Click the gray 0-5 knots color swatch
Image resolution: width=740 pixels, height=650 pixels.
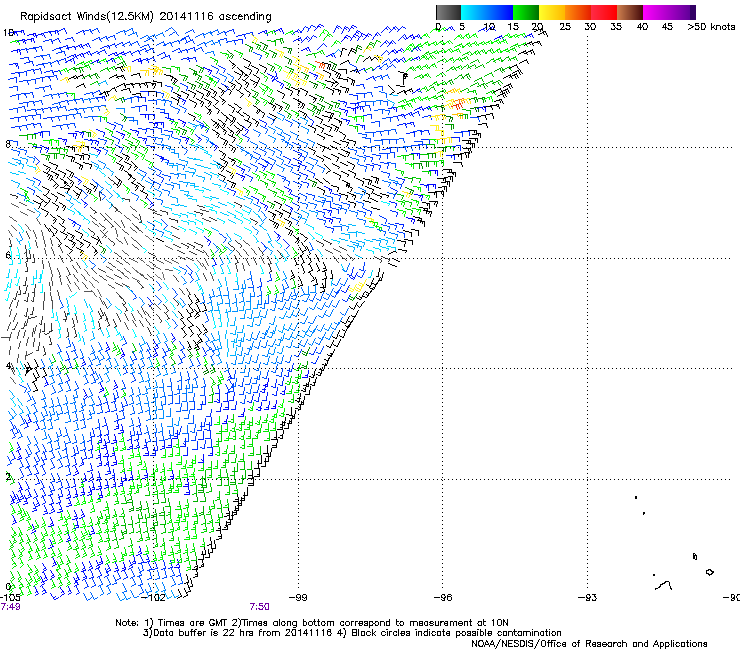(x=448, y=12)
